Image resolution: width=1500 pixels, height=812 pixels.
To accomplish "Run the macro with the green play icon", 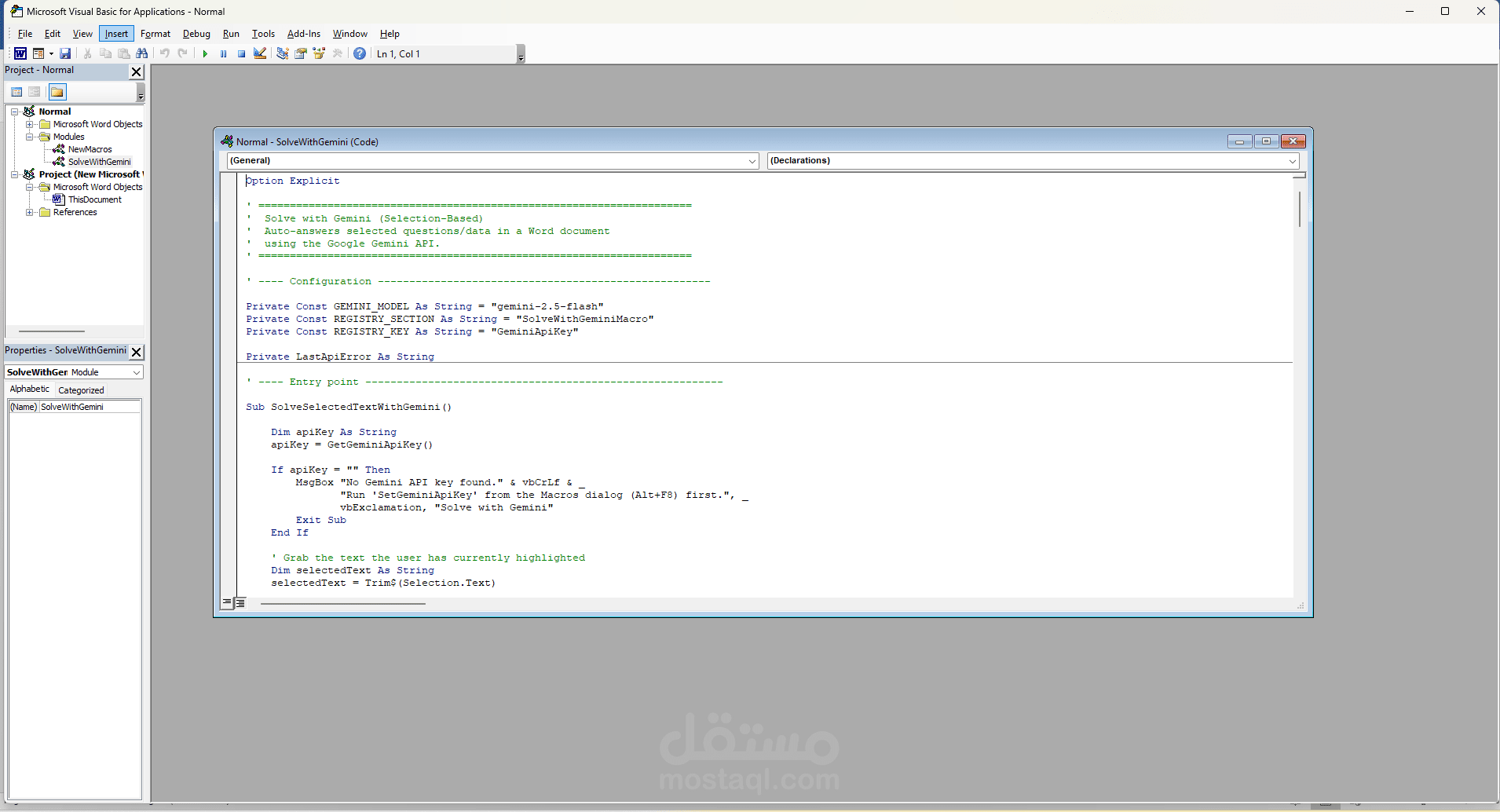I will pos(205,53).
